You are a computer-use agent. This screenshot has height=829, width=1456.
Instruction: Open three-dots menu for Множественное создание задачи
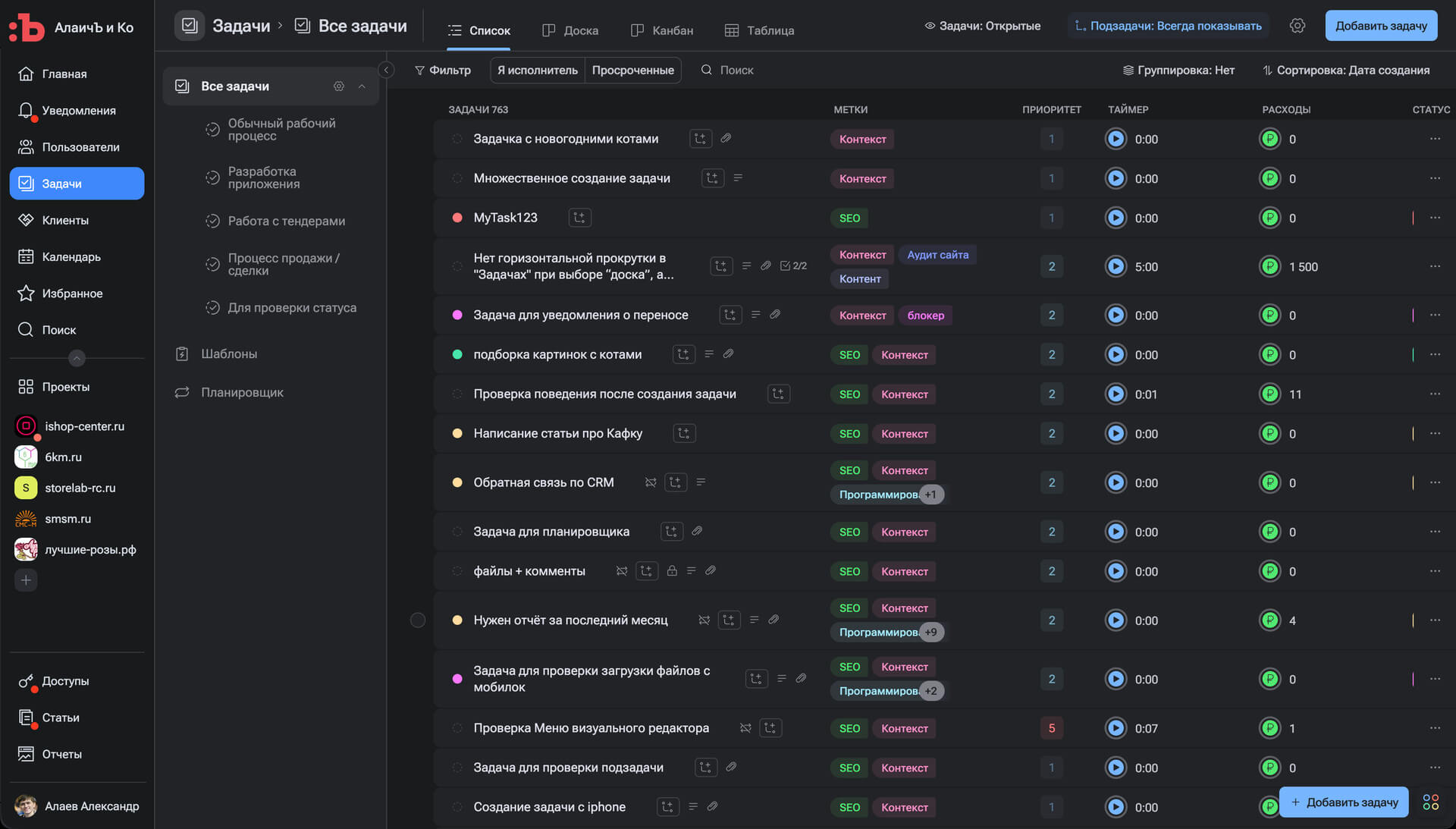[1435, 178]
